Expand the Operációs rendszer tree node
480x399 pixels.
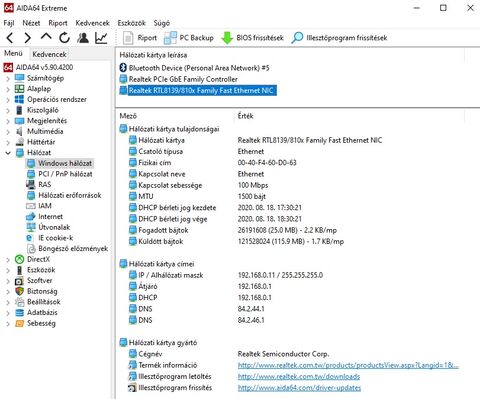8,100
